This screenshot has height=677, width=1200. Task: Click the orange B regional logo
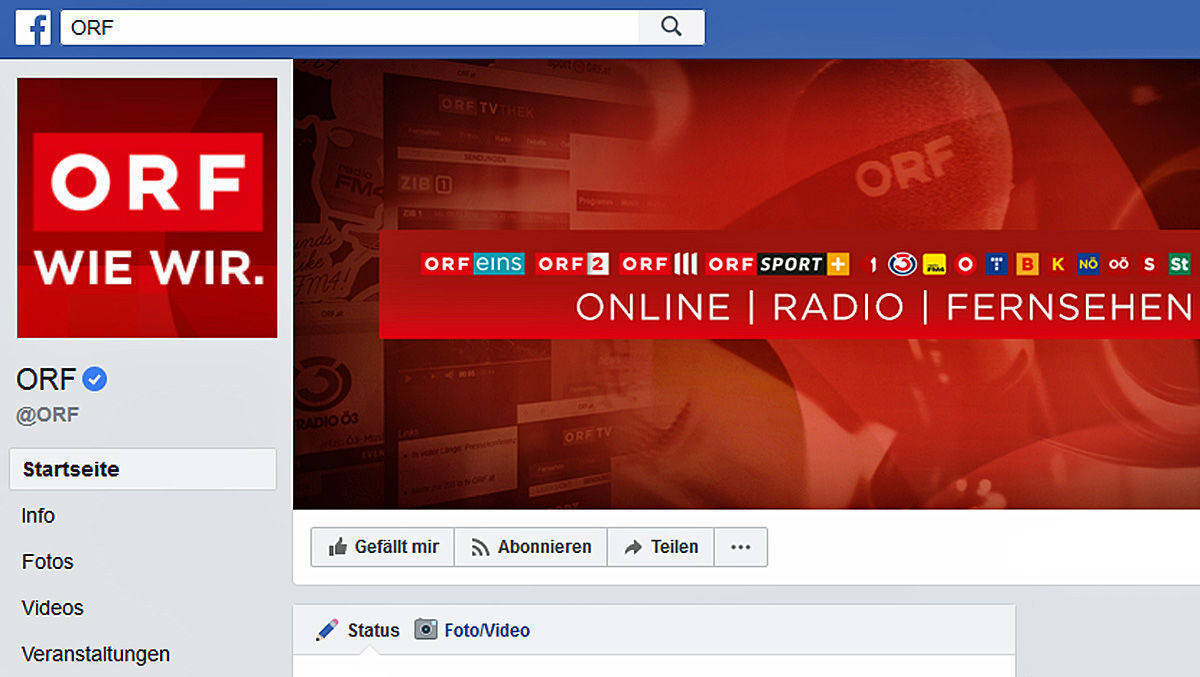[1027, 264]
